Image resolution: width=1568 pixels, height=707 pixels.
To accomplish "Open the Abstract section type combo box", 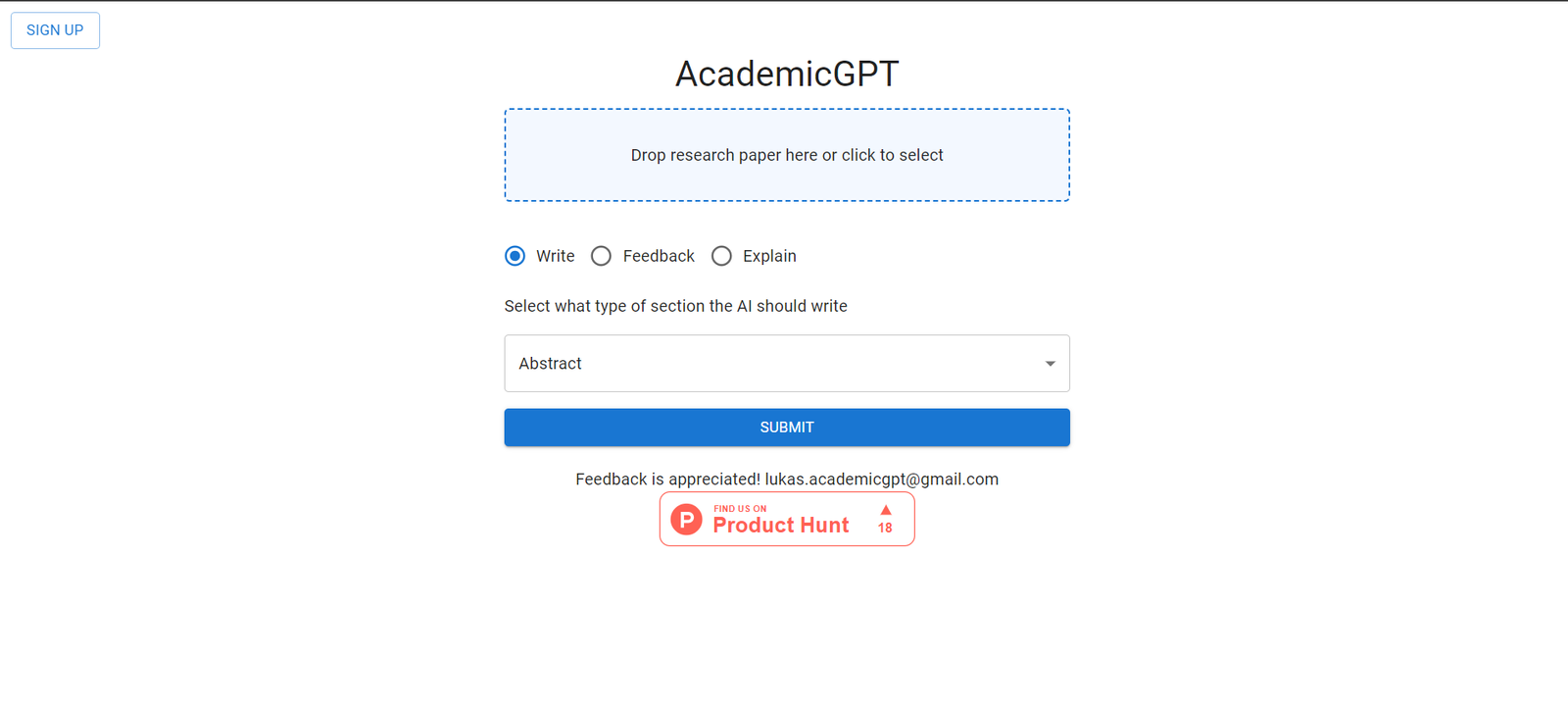I will [x=774, y=364].
